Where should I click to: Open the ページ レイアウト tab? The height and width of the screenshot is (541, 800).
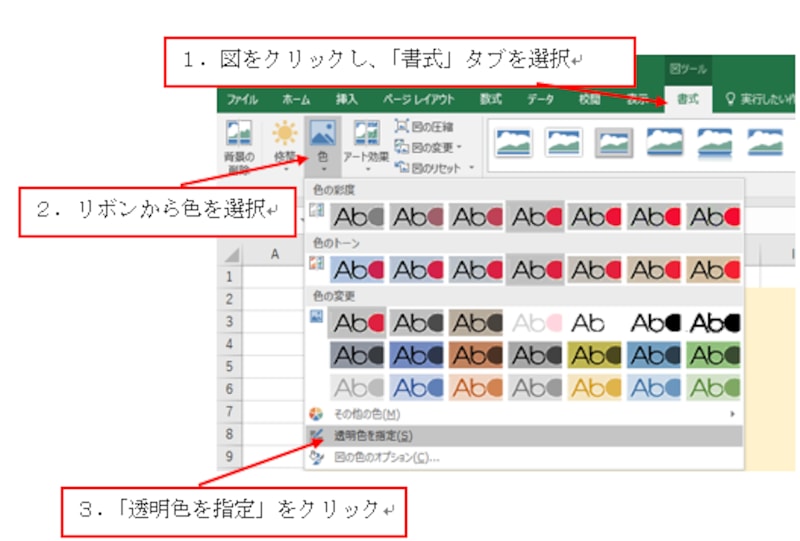(x=418, y=100)
